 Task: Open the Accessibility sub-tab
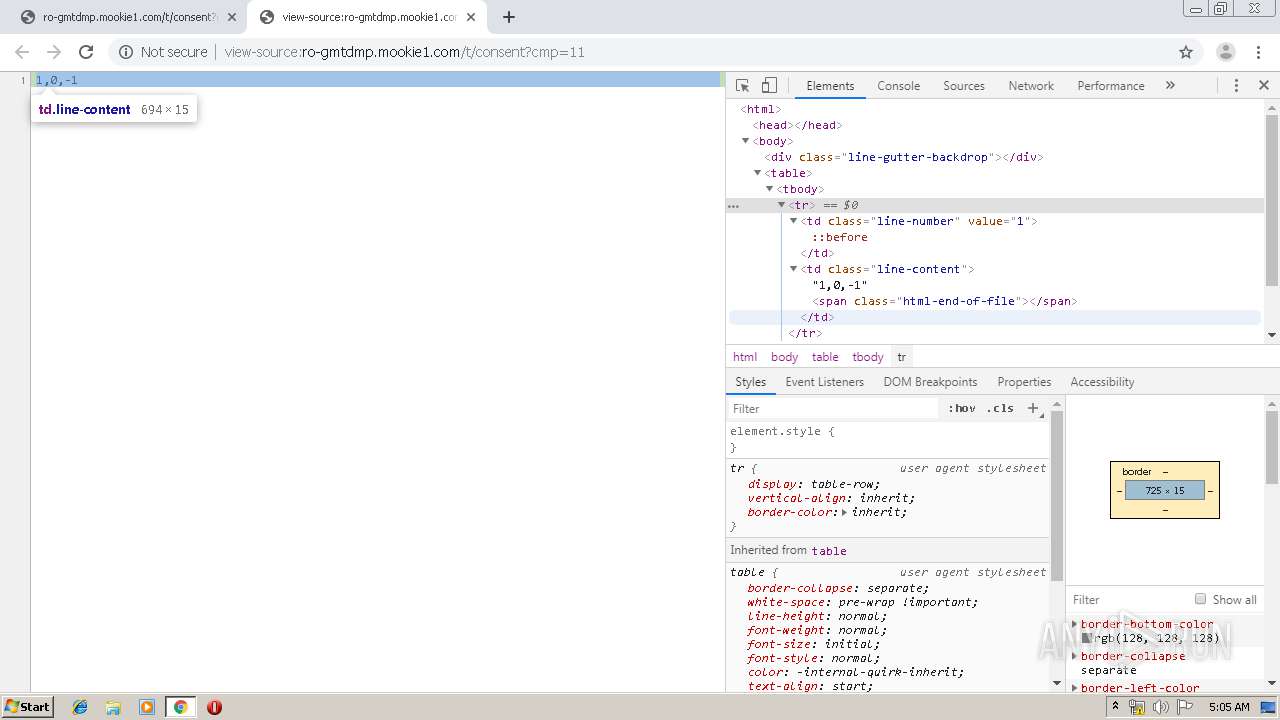1102,382
